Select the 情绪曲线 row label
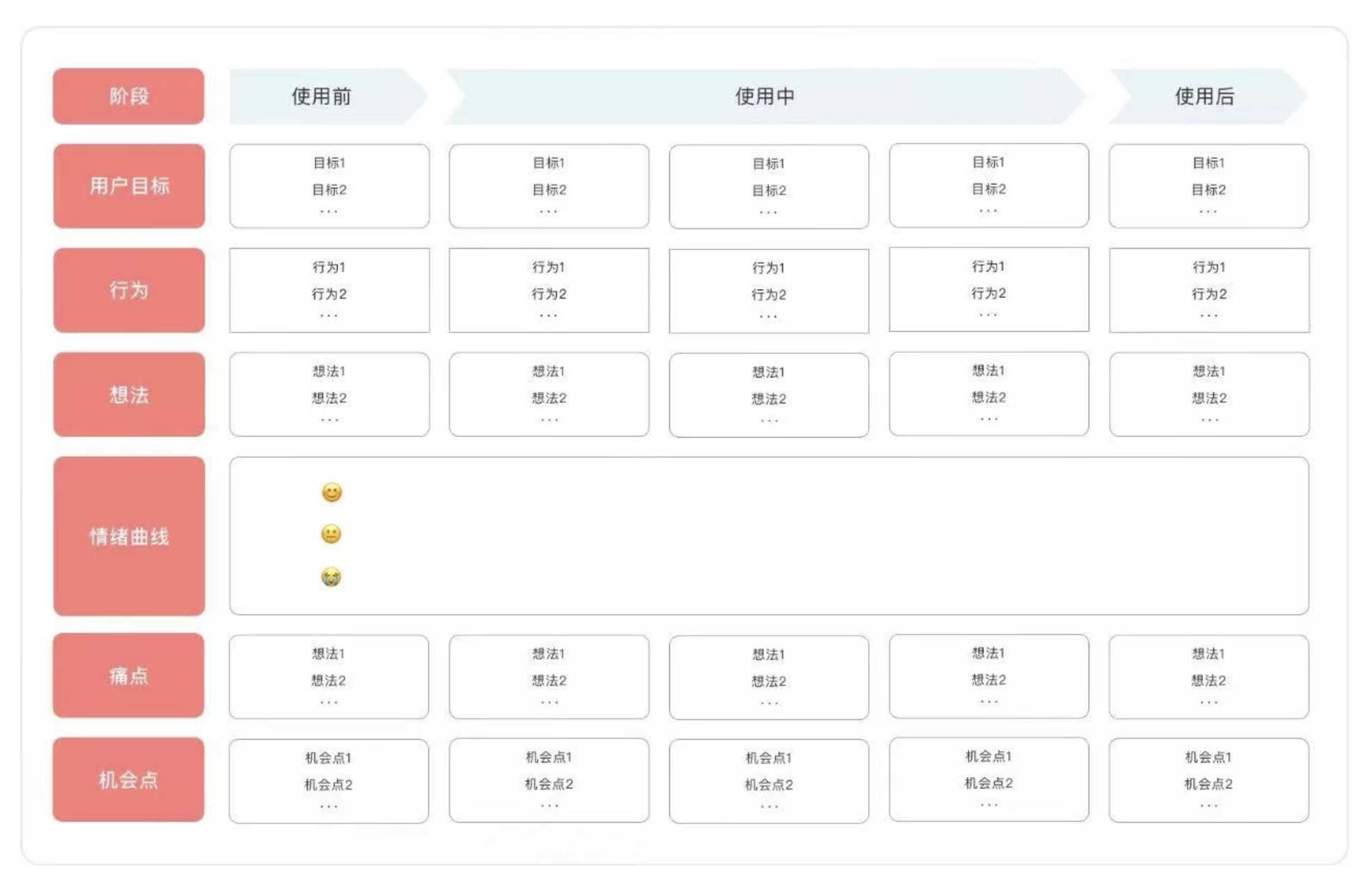This screenshot has height=894, width=1372. (129, 536)
